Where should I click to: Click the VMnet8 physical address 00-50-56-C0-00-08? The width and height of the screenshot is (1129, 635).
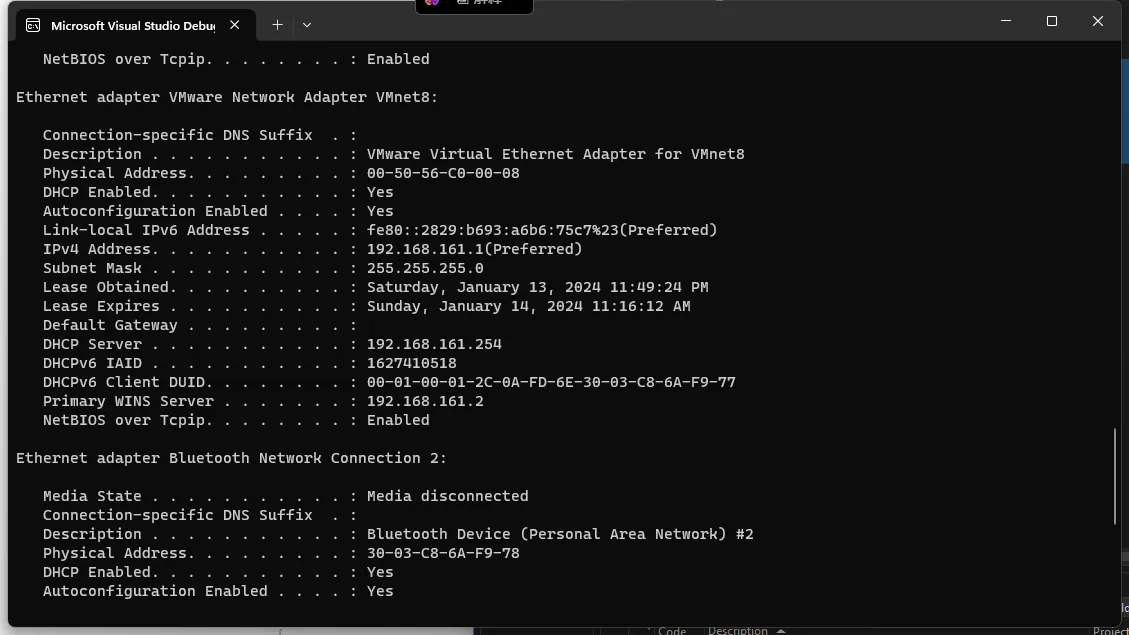point(443,174)
